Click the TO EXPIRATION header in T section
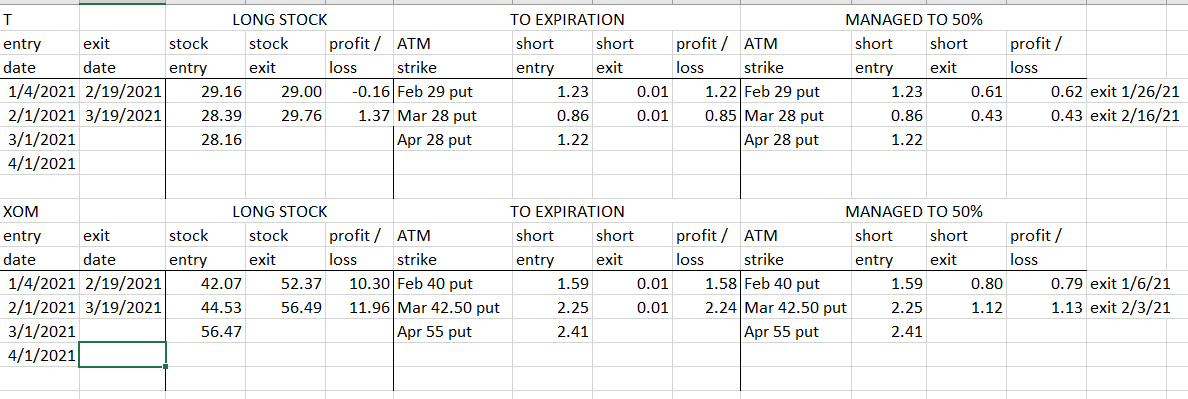Viewport: 1188px width, 399px height. pos(567,20)
